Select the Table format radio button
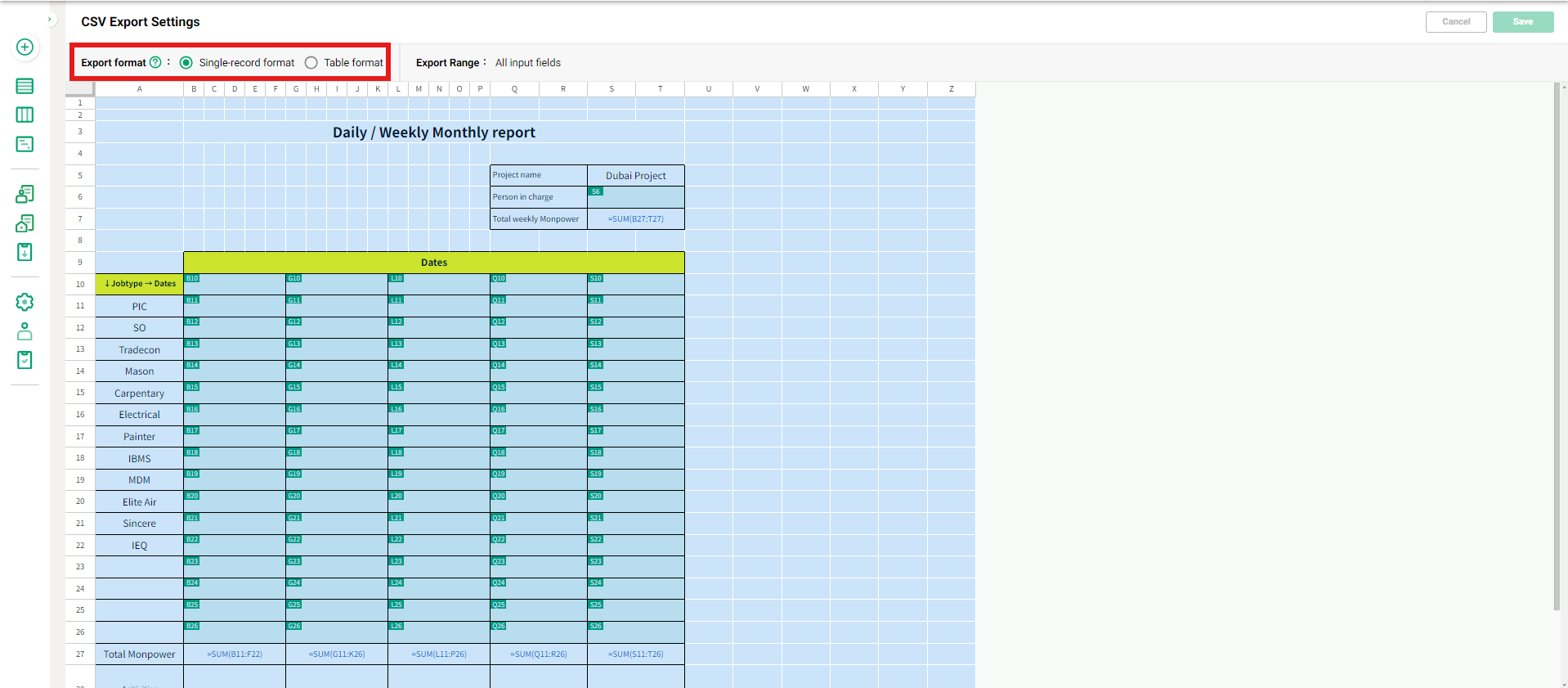This screenshot has width=1568, height=688. [x=311, y=63]
